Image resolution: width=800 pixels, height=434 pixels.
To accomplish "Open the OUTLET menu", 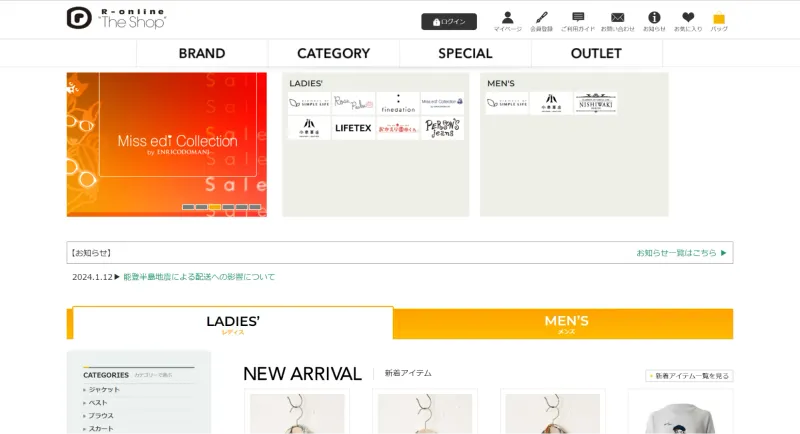I will click(596, 53).
